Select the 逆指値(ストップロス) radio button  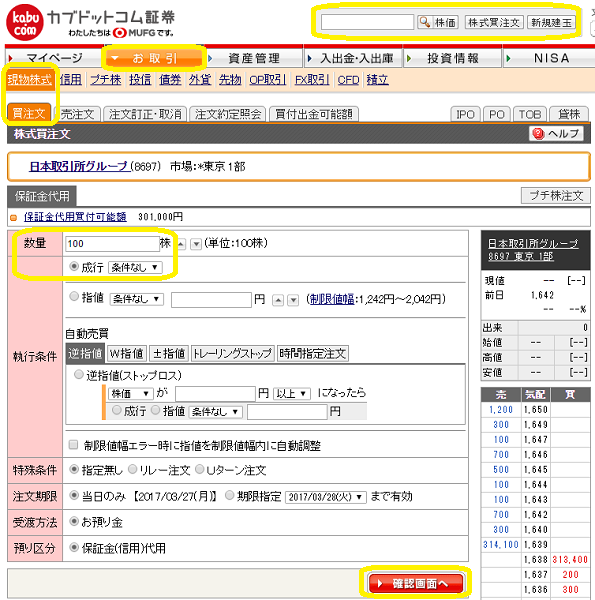point(78,375)
